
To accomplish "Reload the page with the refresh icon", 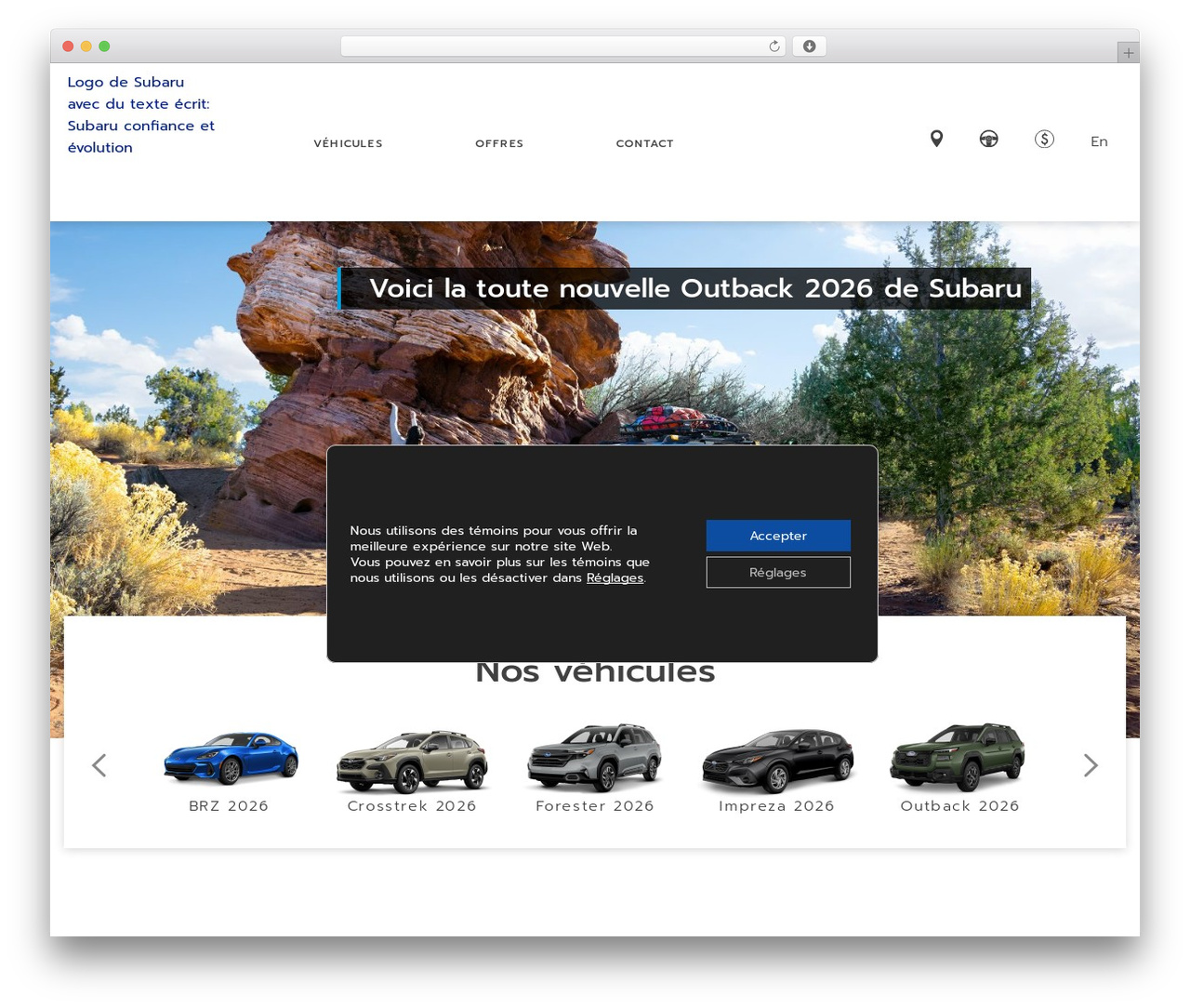I will [x=773, y=46].
